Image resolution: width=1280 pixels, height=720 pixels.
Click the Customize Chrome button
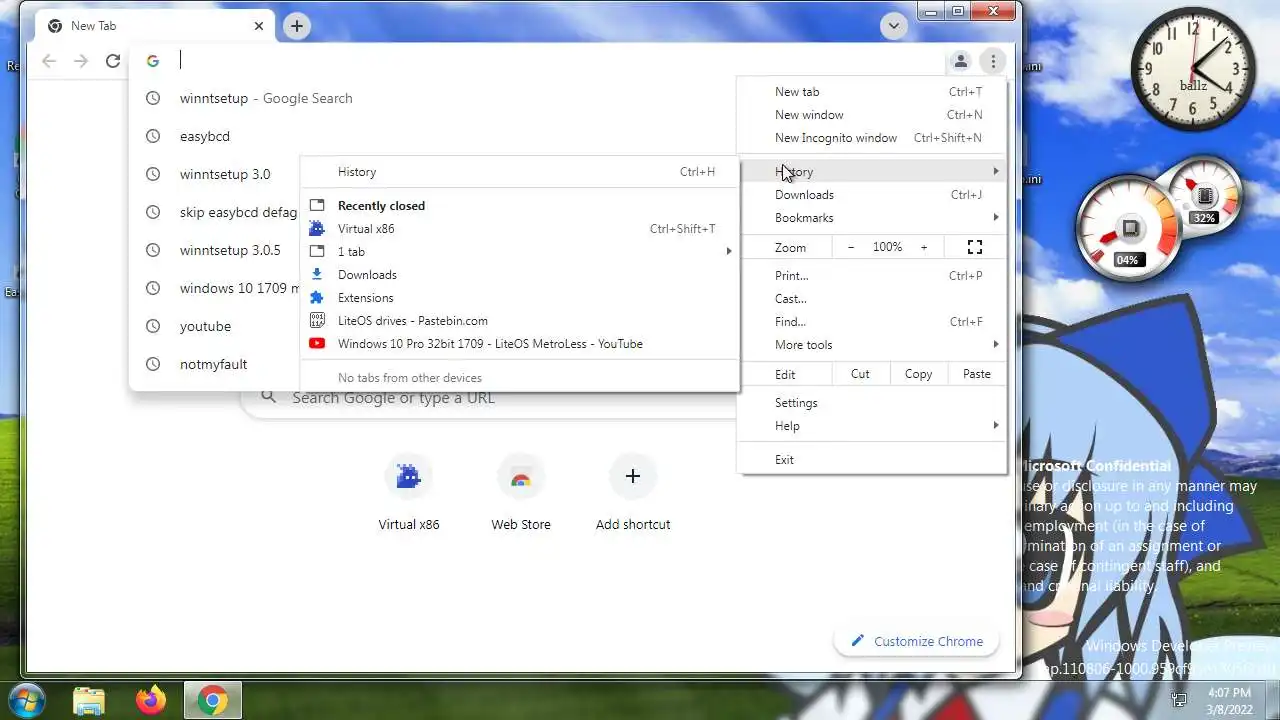tap(917, 641)
